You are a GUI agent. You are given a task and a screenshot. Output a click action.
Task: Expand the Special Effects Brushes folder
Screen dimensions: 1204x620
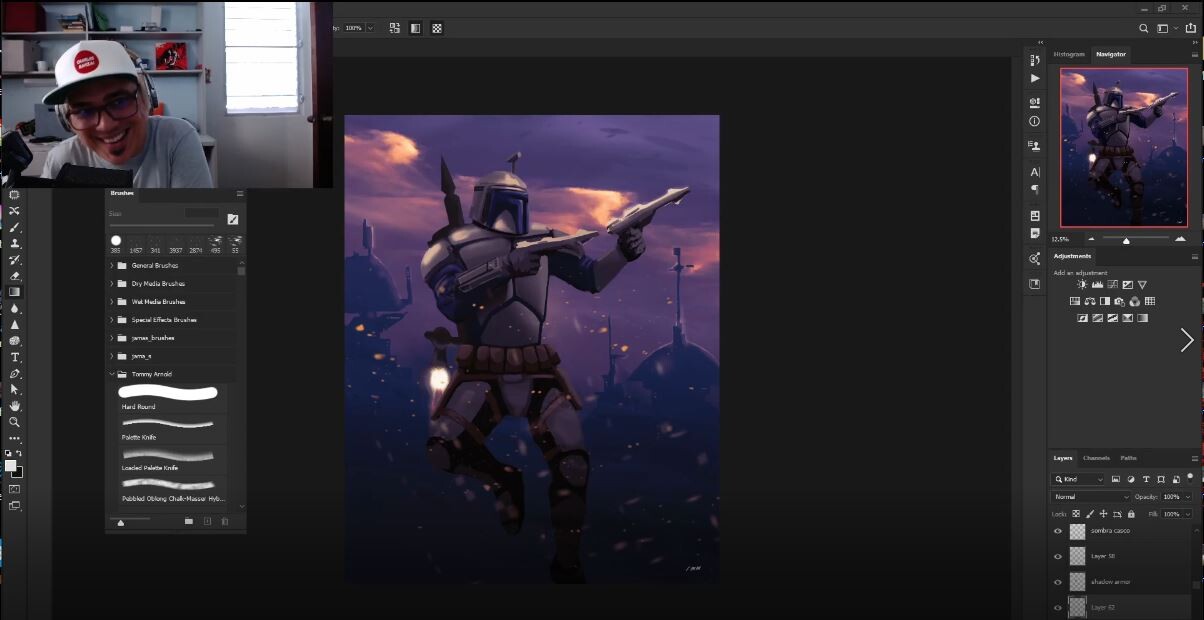111,320
